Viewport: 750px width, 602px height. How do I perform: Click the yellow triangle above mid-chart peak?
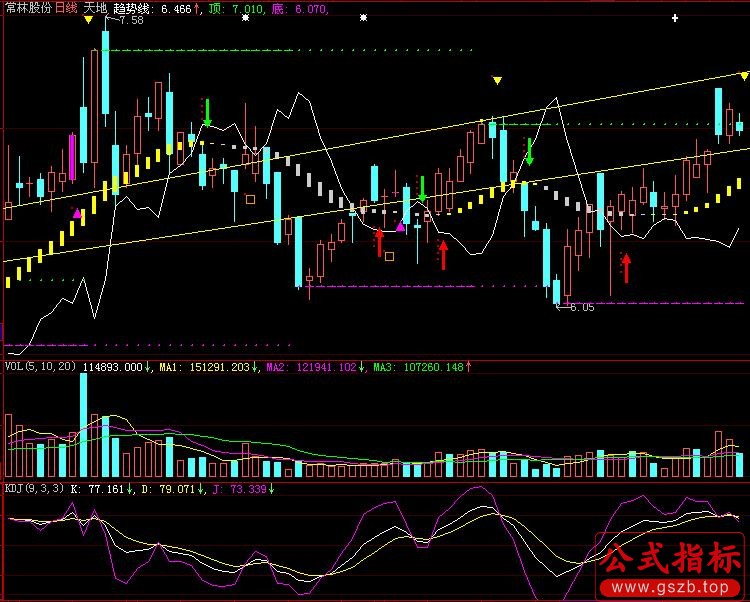(497, 80)
